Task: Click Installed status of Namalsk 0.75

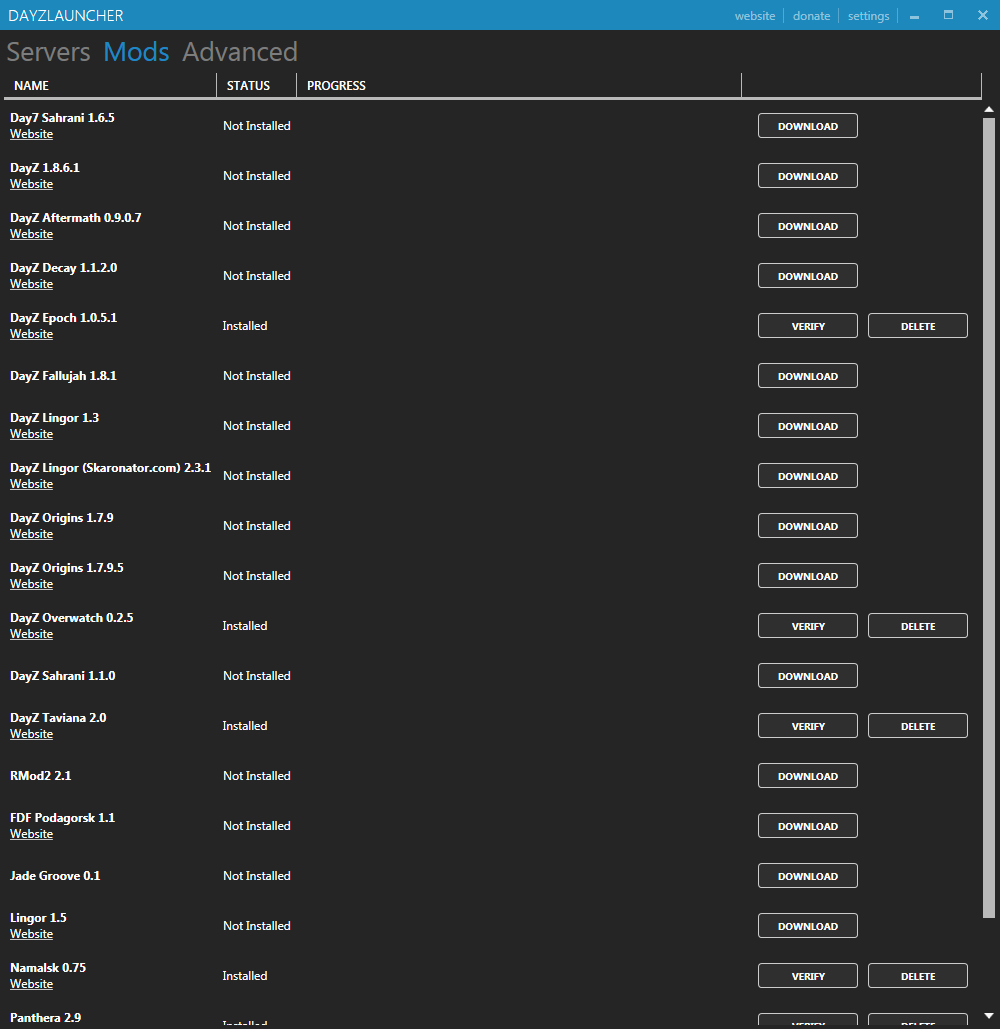Action: pos(245,976)
